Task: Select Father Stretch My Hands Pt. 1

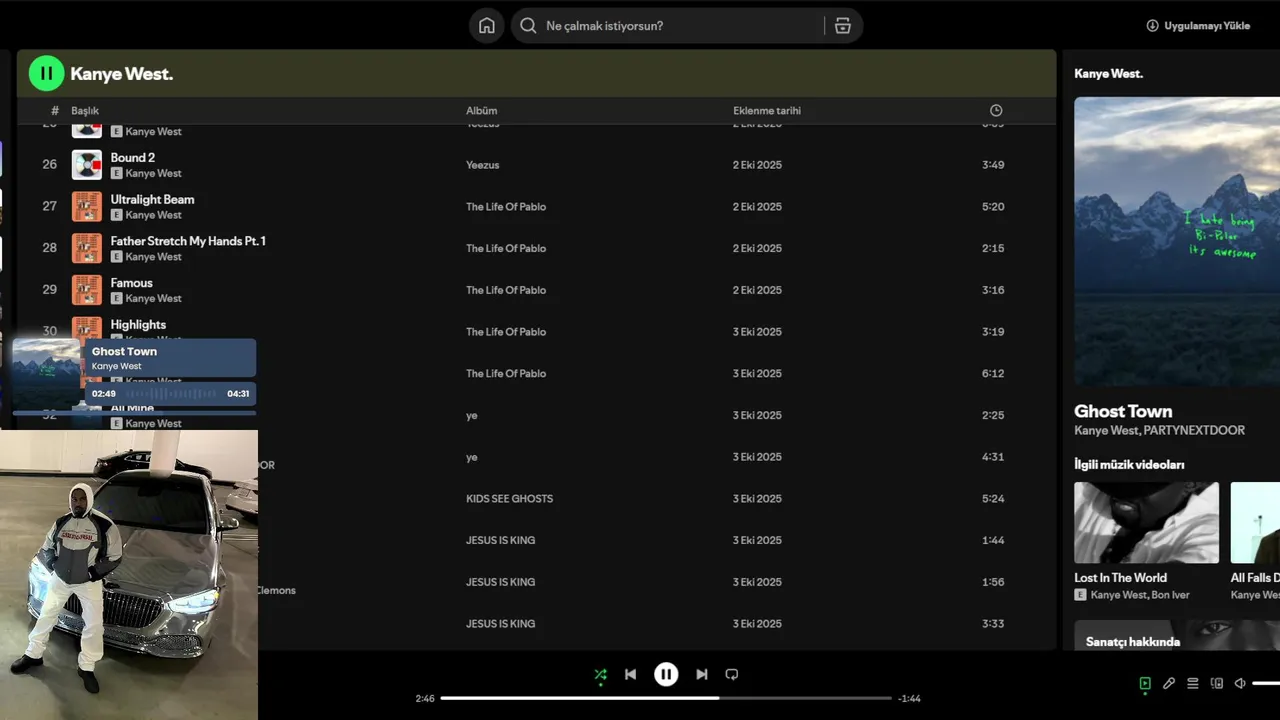Action: (188, 241)
